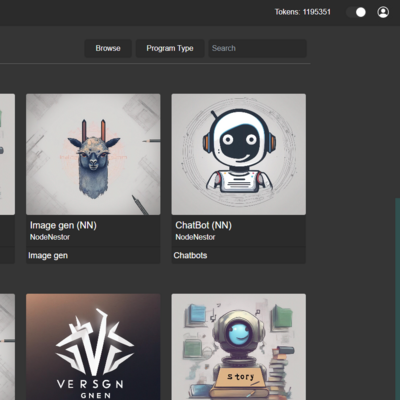Open NodeNestor author under Image gen (NN)
The height and width of the screenshot is (400, 400).
(x=50, y=237)
